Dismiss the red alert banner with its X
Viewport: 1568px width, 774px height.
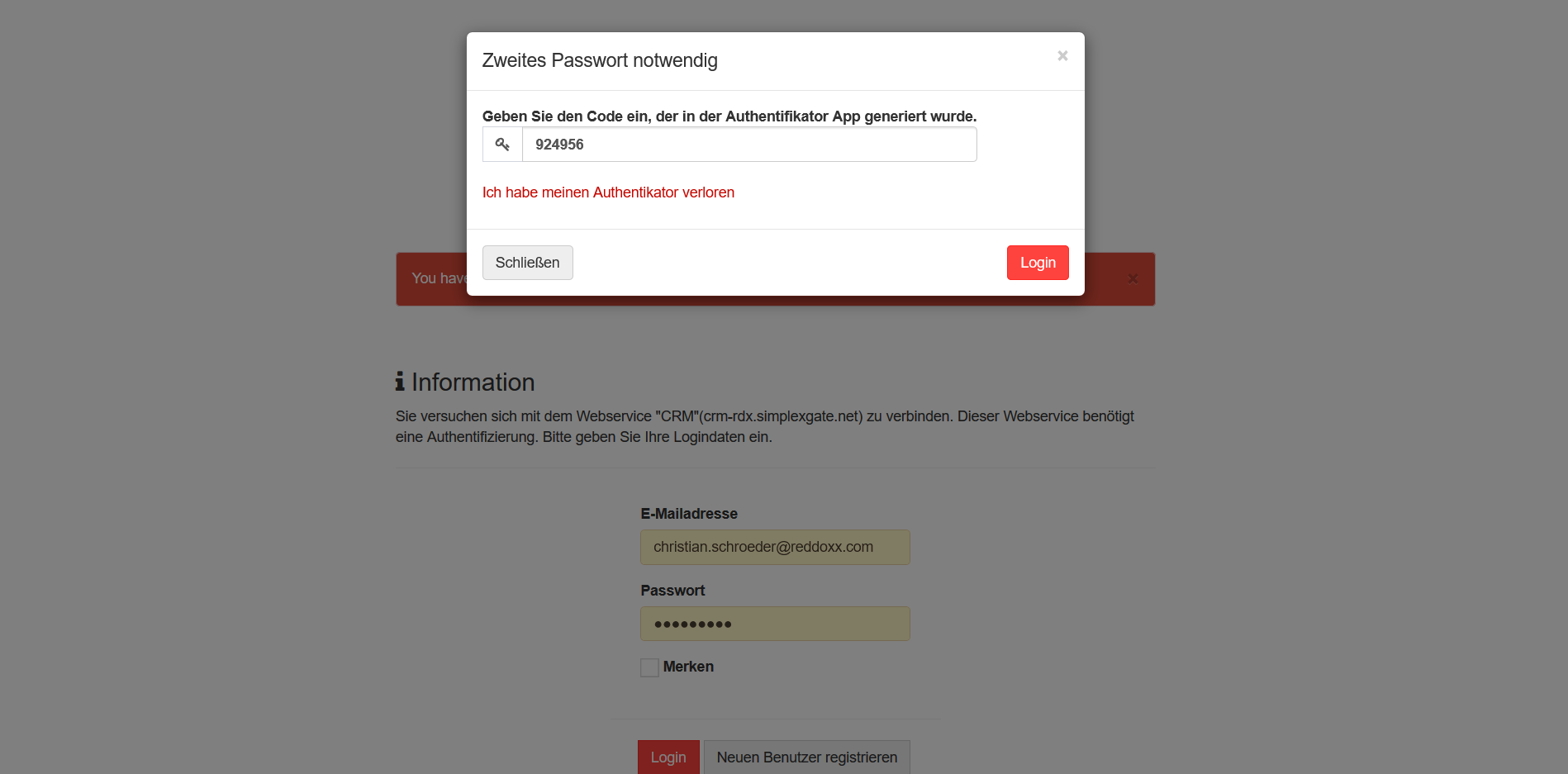click(1133, 279)
